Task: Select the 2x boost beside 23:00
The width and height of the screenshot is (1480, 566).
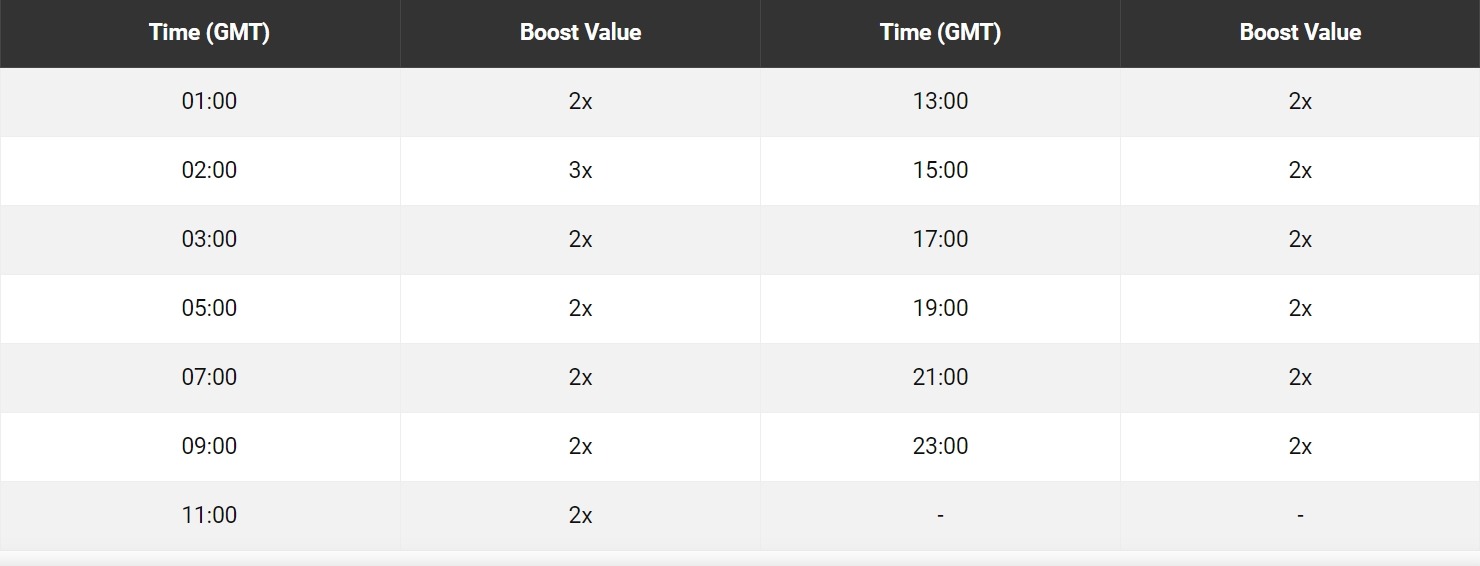Action: [x=1300, y=446]
